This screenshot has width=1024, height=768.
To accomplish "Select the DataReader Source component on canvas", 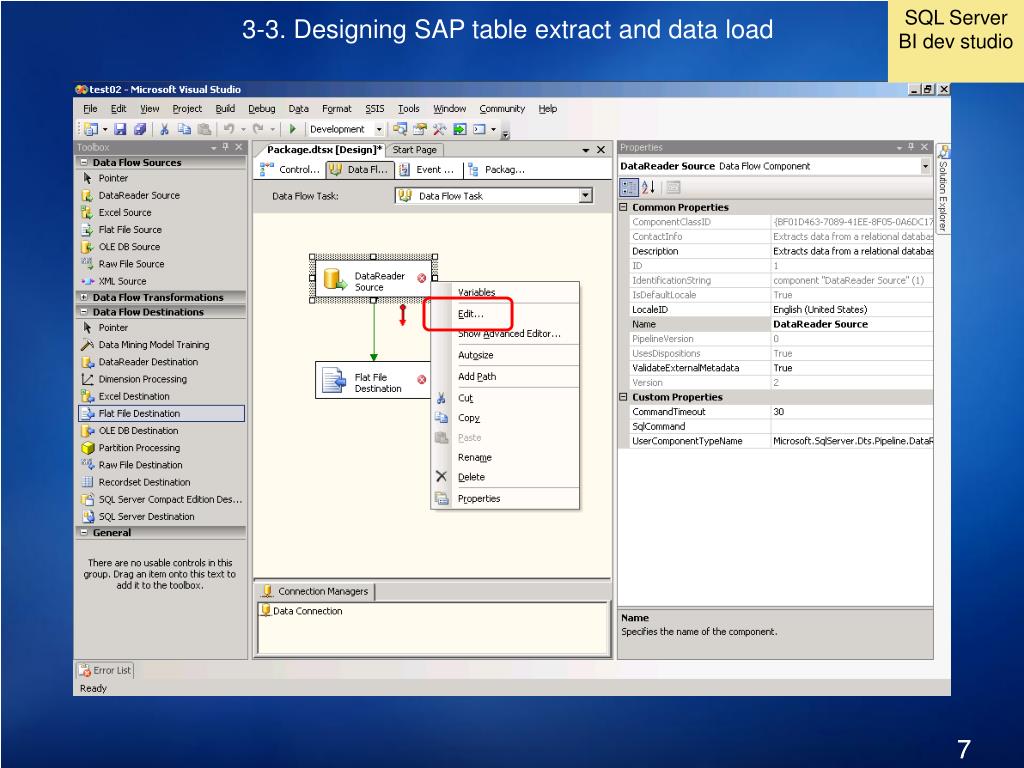I will (373, 280).
